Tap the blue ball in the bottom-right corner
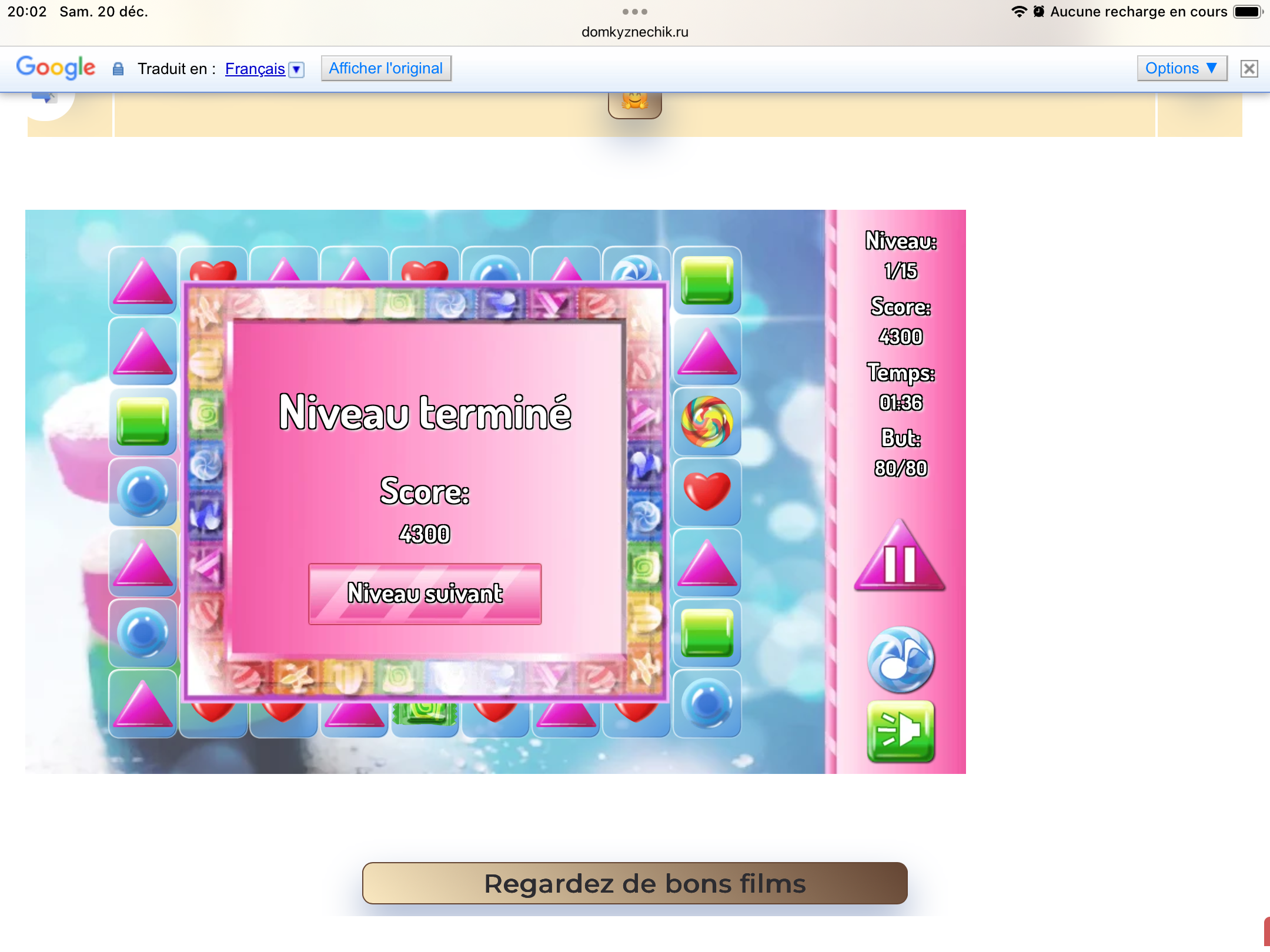This screenshot has height=952, width=1270. (707, 703)
